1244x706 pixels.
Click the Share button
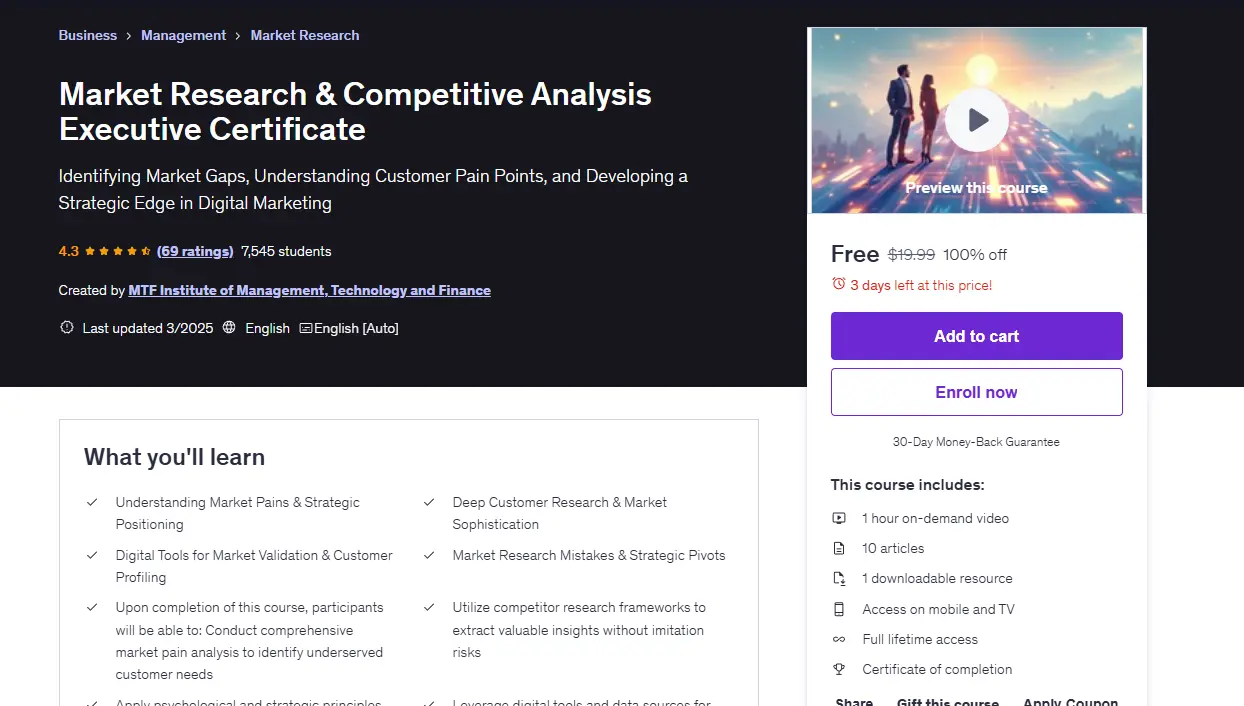854,702
